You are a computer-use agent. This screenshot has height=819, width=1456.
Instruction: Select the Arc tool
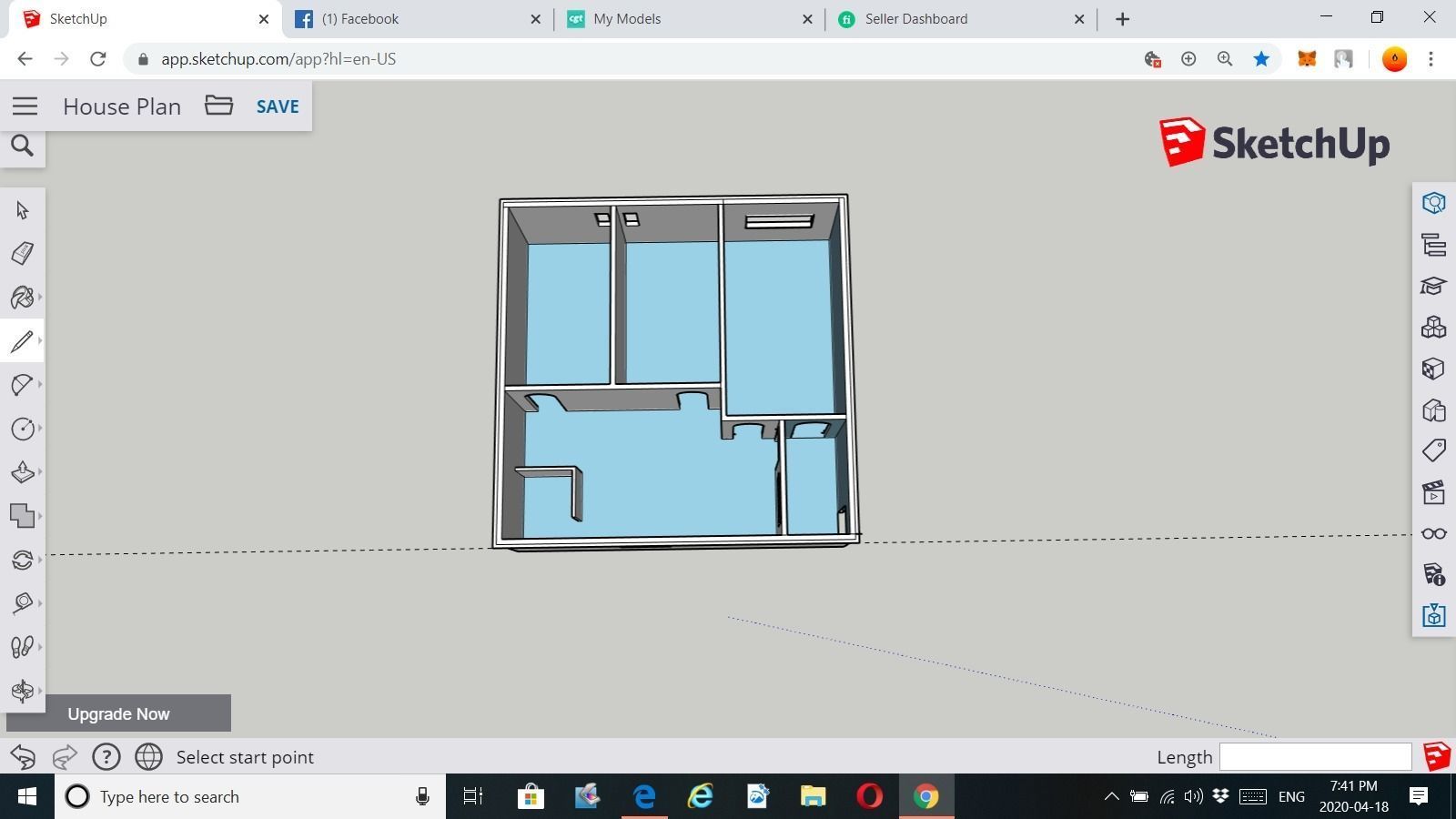tap(22, 385)
